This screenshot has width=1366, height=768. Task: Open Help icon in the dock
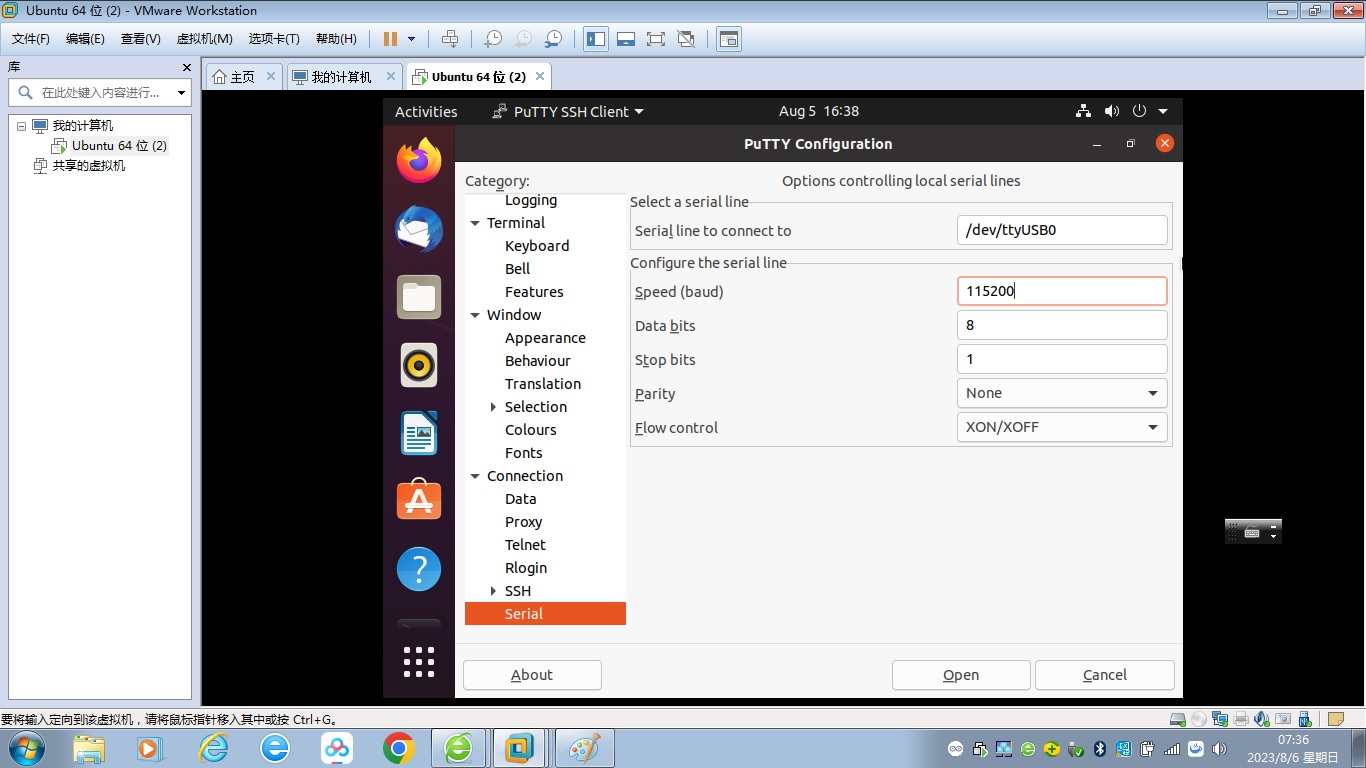coord(419,569)
